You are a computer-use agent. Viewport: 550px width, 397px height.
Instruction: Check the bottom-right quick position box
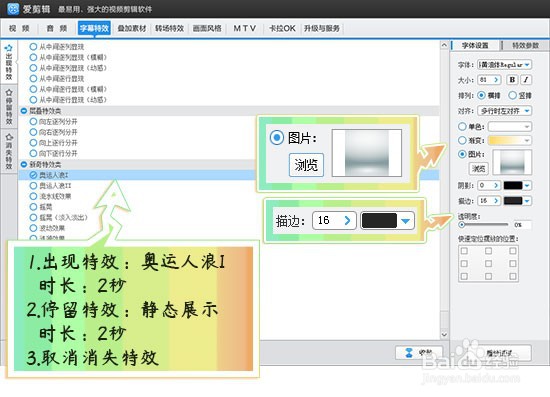click(512, 276)
